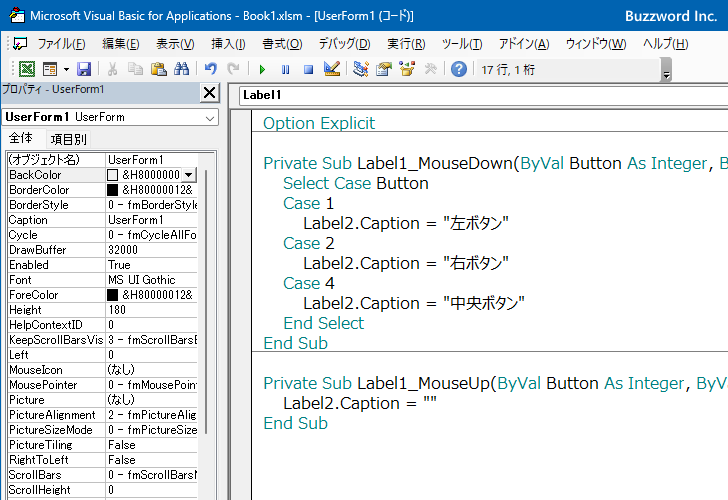Open the ウィンドウ(W) menu

pyautogui.click(x=596, y=44)
